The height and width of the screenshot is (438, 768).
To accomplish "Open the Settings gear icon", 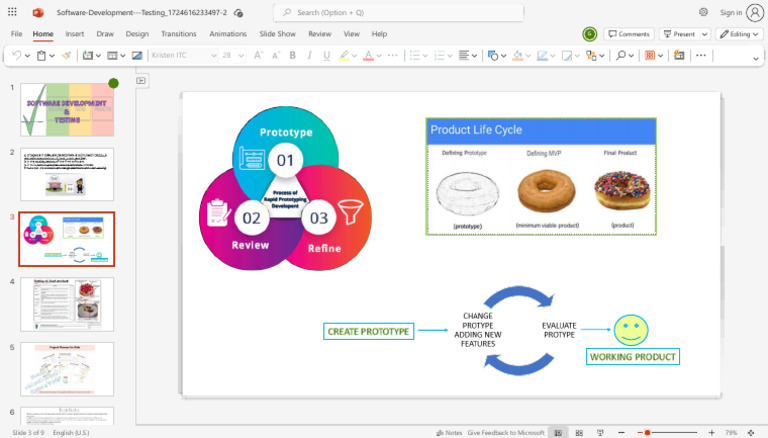I will coord(703,12).
